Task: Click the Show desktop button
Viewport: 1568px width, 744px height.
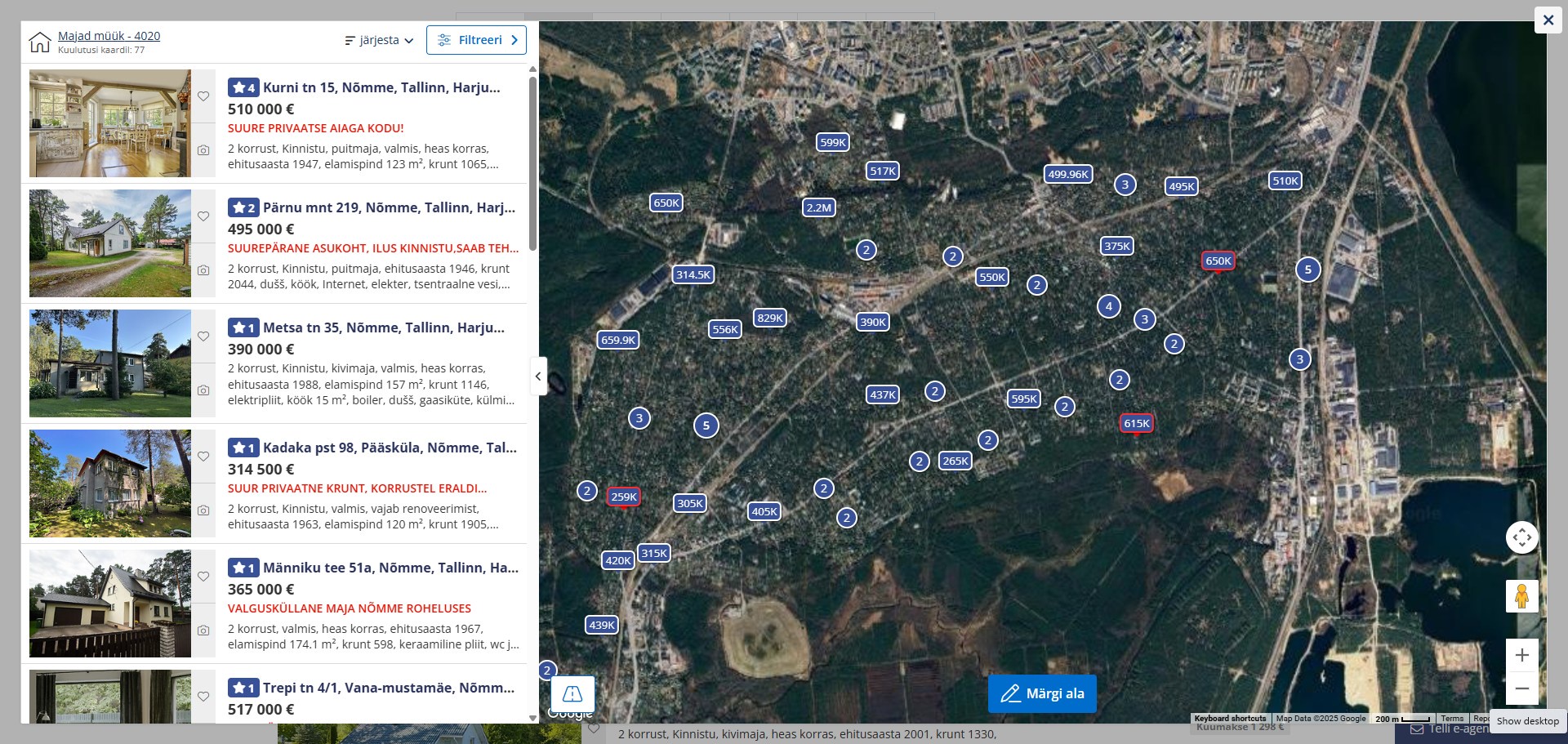Action: pos(1528,721)
